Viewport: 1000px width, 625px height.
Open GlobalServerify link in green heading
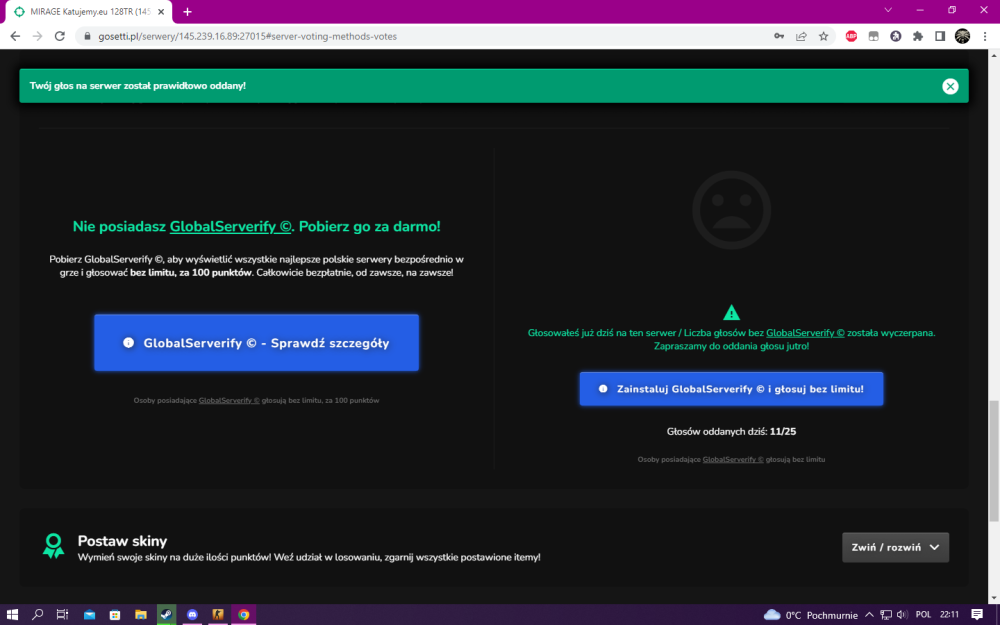click(x=230, y=226)
